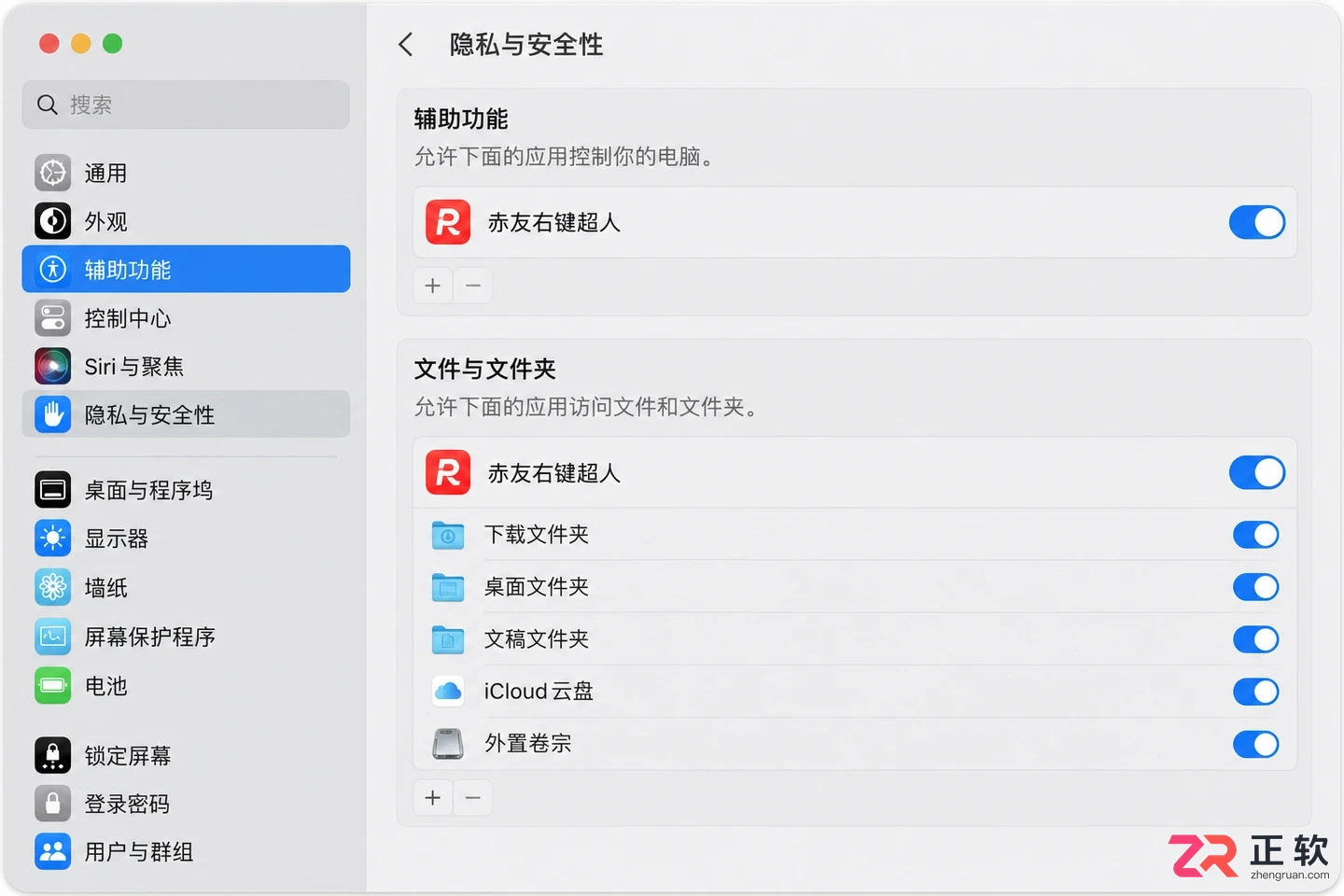Open 外观 label in the sidebar

point(105,222)
